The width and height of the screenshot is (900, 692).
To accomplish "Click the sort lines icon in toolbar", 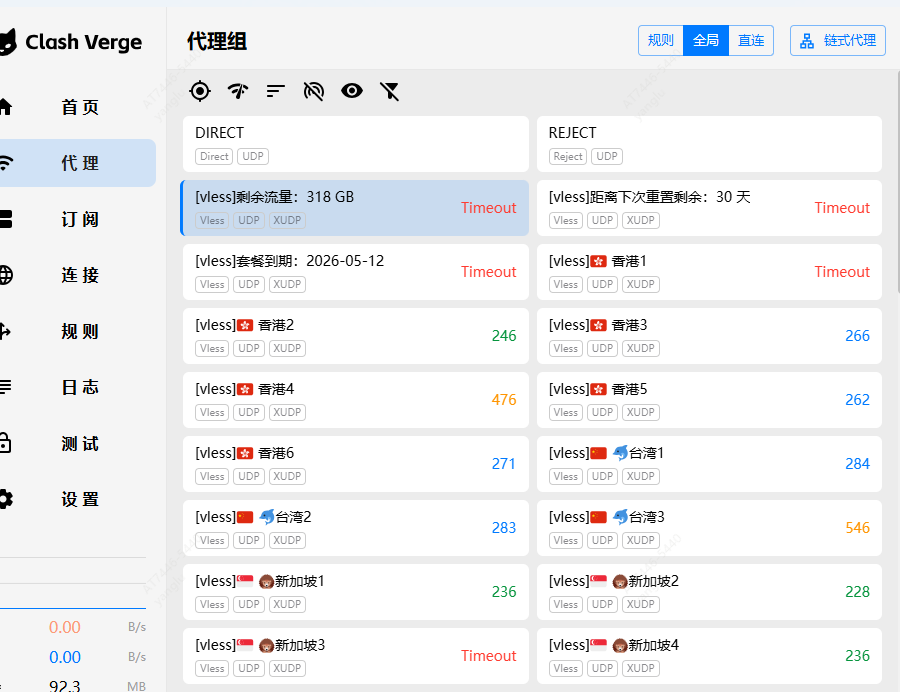I will click(x=275, y=91).
